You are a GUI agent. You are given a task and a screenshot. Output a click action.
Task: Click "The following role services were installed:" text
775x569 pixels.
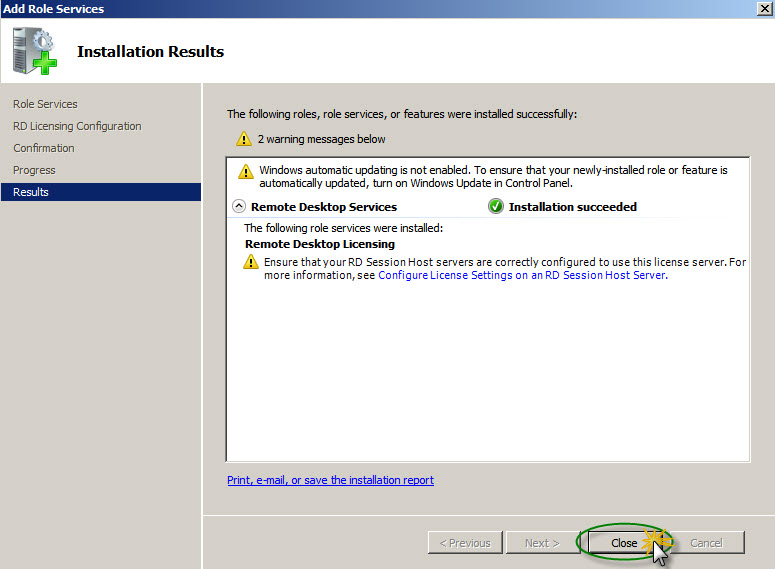(344, 228)
